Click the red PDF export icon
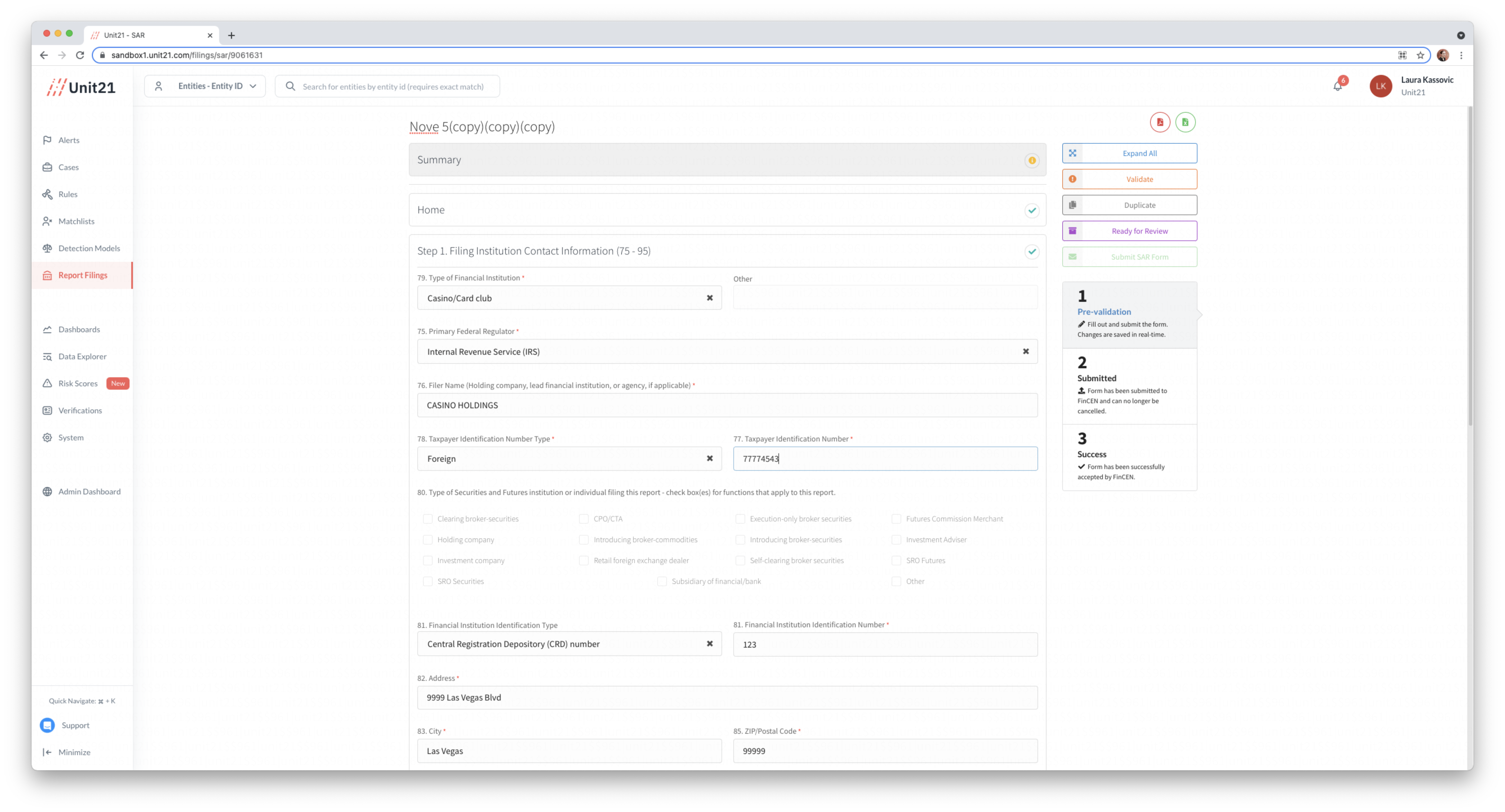The width and height of the screenshot is (1505, 812). click(1160, 122)
